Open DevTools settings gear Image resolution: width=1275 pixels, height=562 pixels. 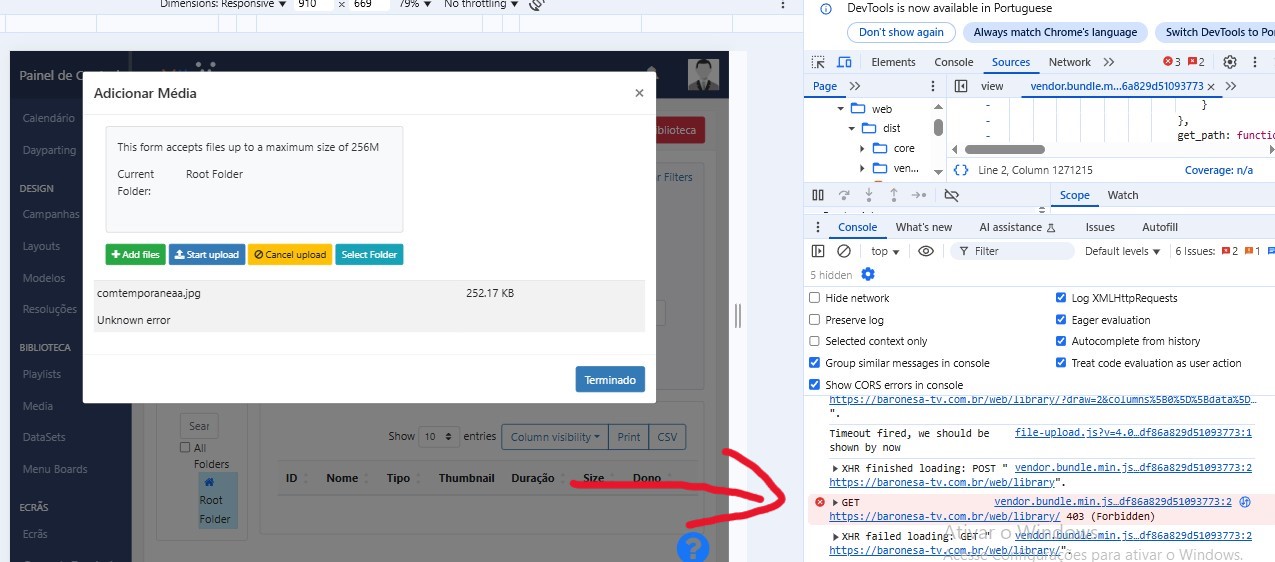1230,62
